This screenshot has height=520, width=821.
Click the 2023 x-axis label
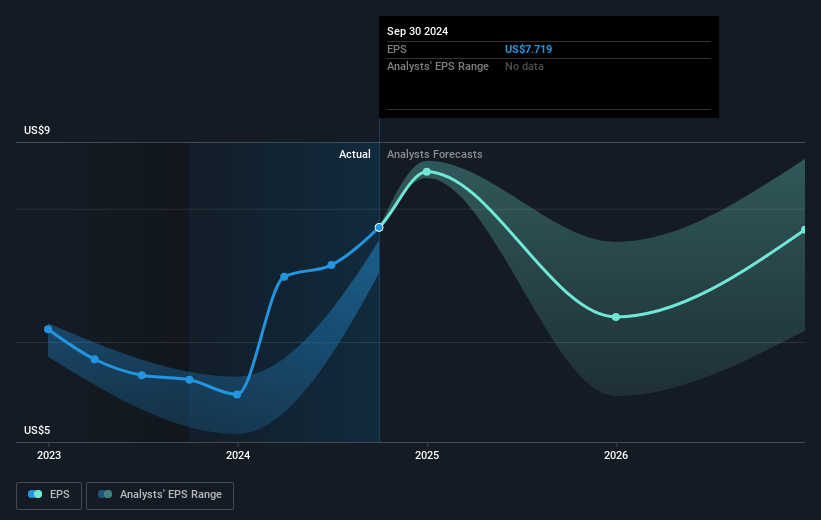(x=49, y=456)
